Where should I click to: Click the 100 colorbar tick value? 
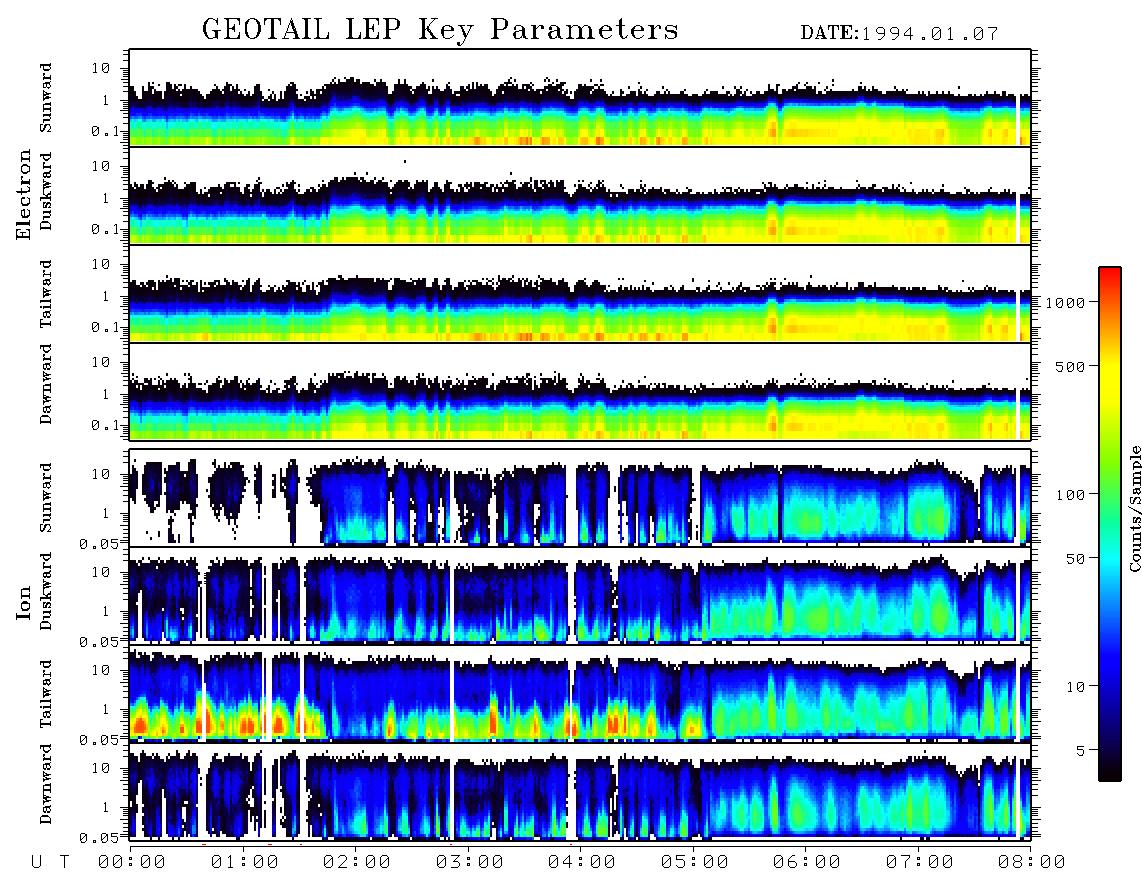1071,495
